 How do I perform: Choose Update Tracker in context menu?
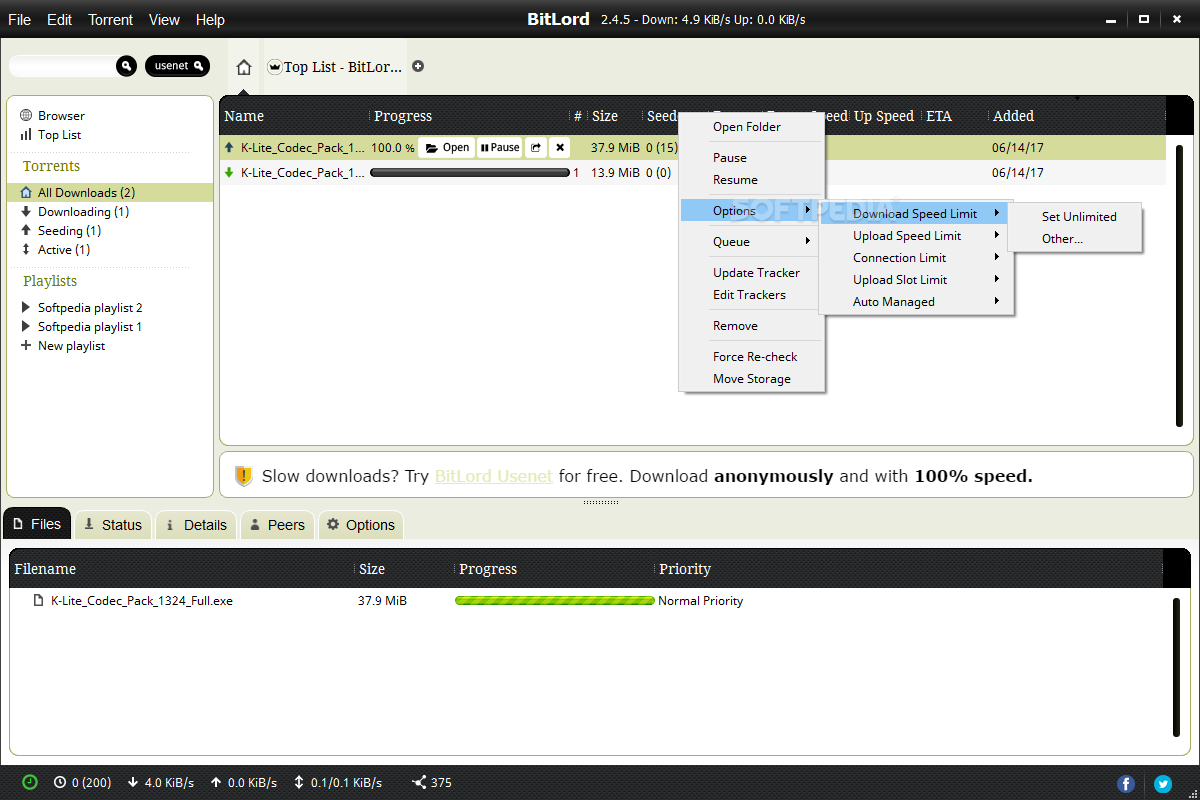[752, 273]
